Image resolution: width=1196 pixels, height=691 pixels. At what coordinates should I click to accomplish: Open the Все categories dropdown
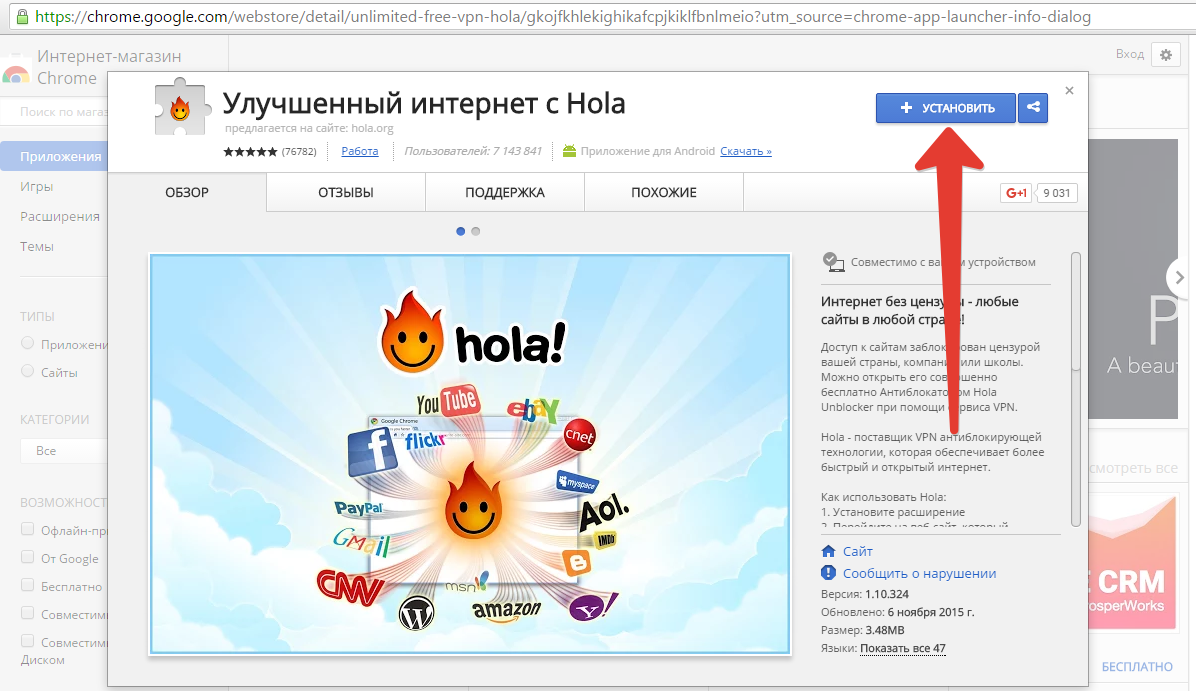coord(64,451)
